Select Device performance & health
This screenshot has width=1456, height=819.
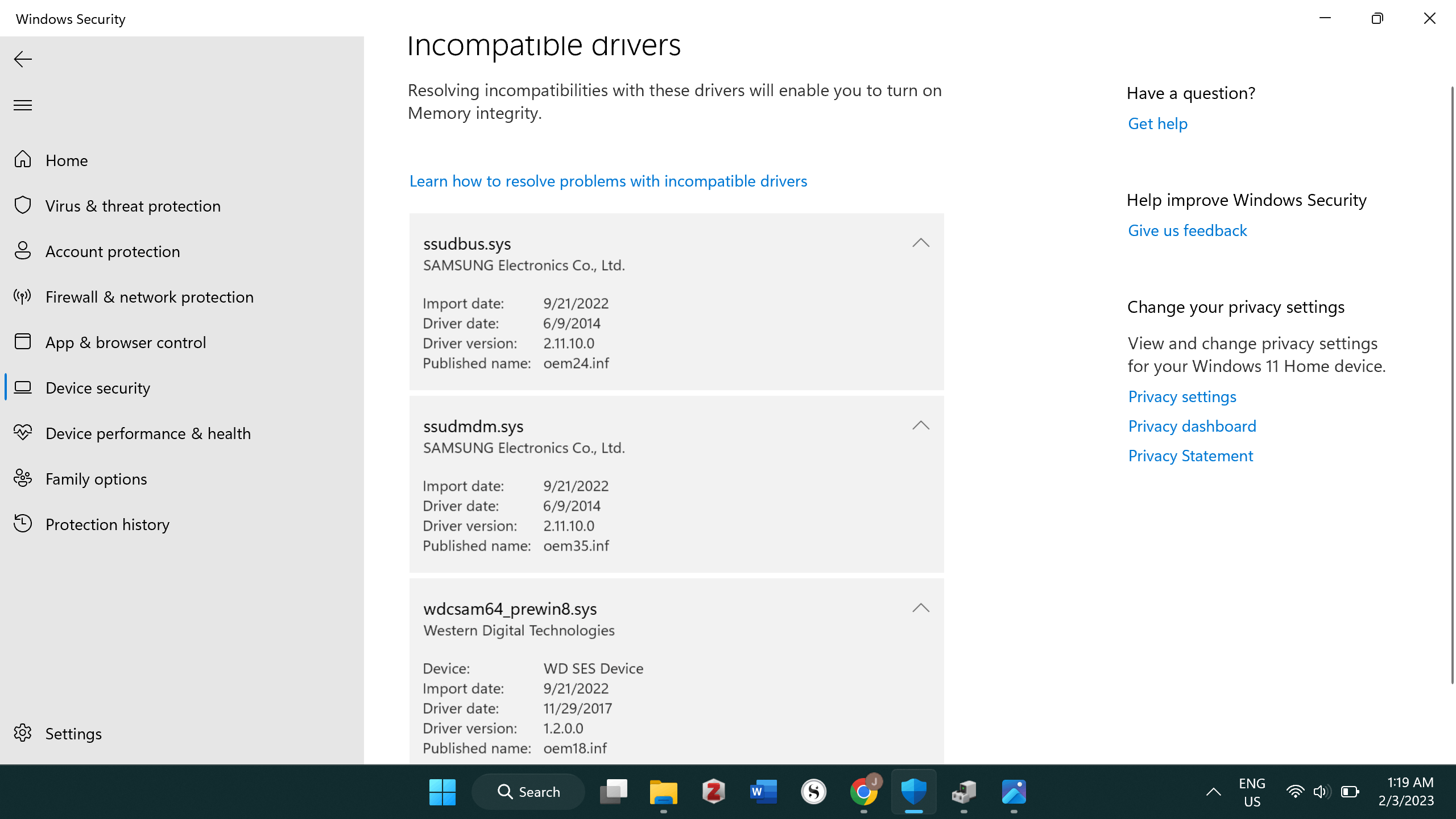(x=148, y=433)
